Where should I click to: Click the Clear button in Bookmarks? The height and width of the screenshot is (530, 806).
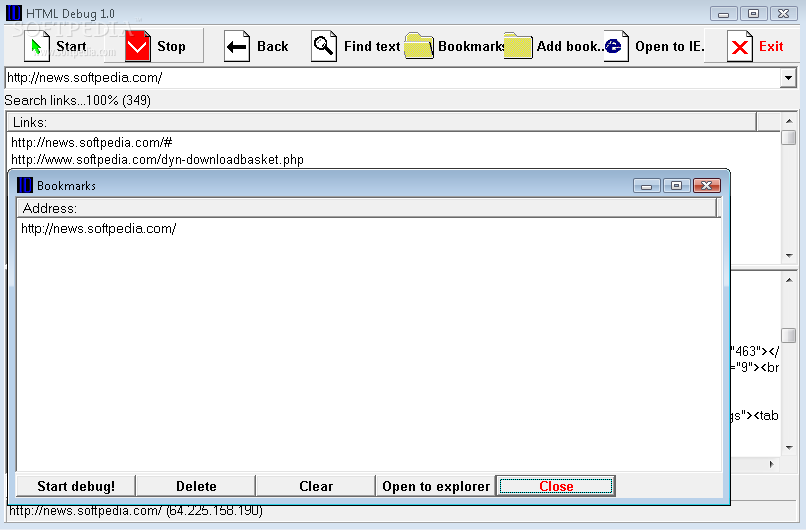pyautogui.click(x=316, y=486)
